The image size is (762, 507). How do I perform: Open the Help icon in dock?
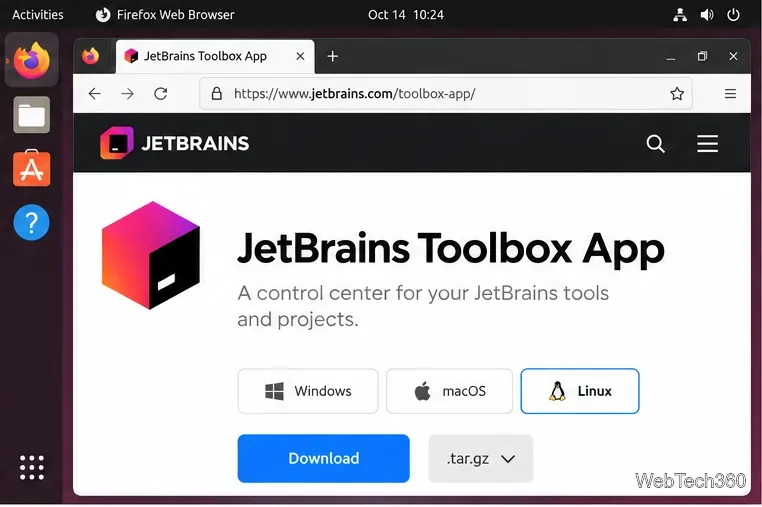click(x=32, y=223)
